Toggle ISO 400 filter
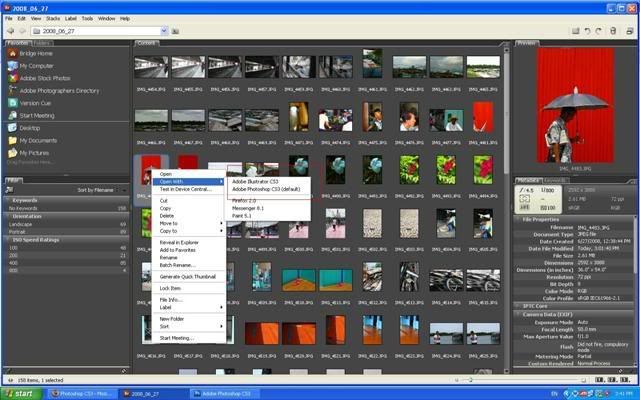This screenshot has height=400, width=640. (x=67, y=263)
